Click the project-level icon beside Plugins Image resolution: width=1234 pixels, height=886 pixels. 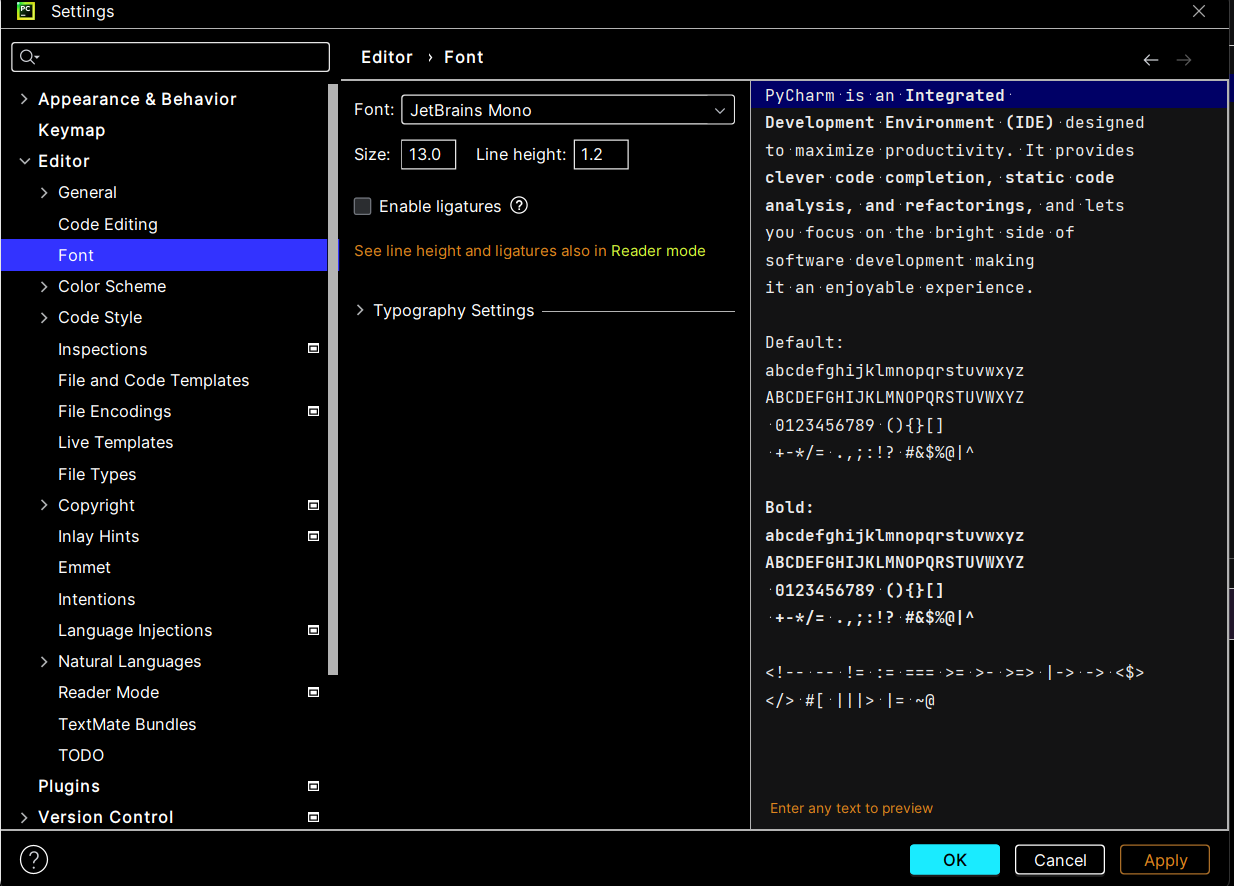point(313,786)
